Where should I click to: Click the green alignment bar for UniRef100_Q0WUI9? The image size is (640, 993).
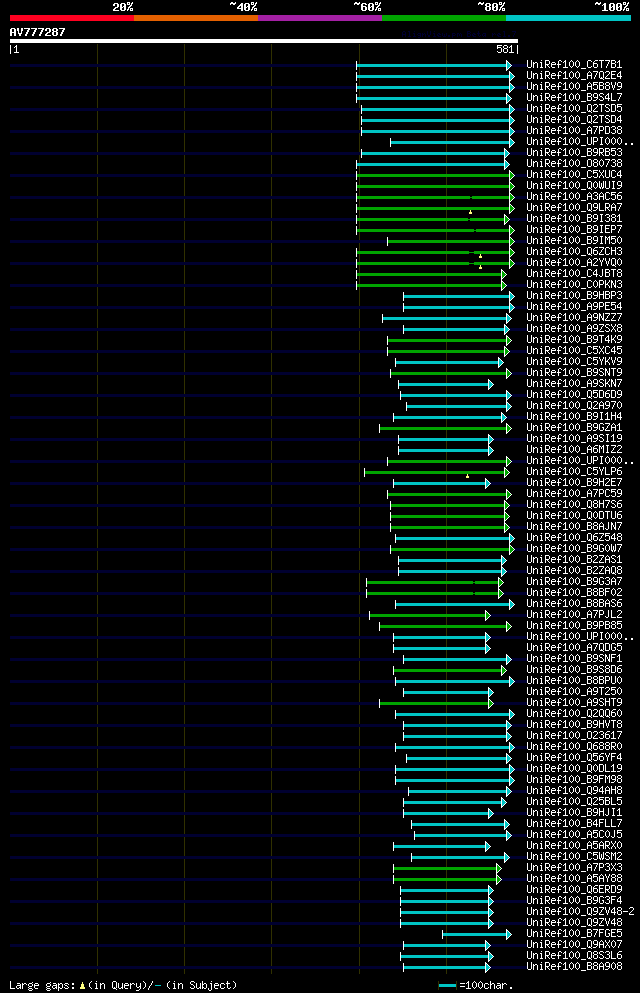click(x=435, y=186)
